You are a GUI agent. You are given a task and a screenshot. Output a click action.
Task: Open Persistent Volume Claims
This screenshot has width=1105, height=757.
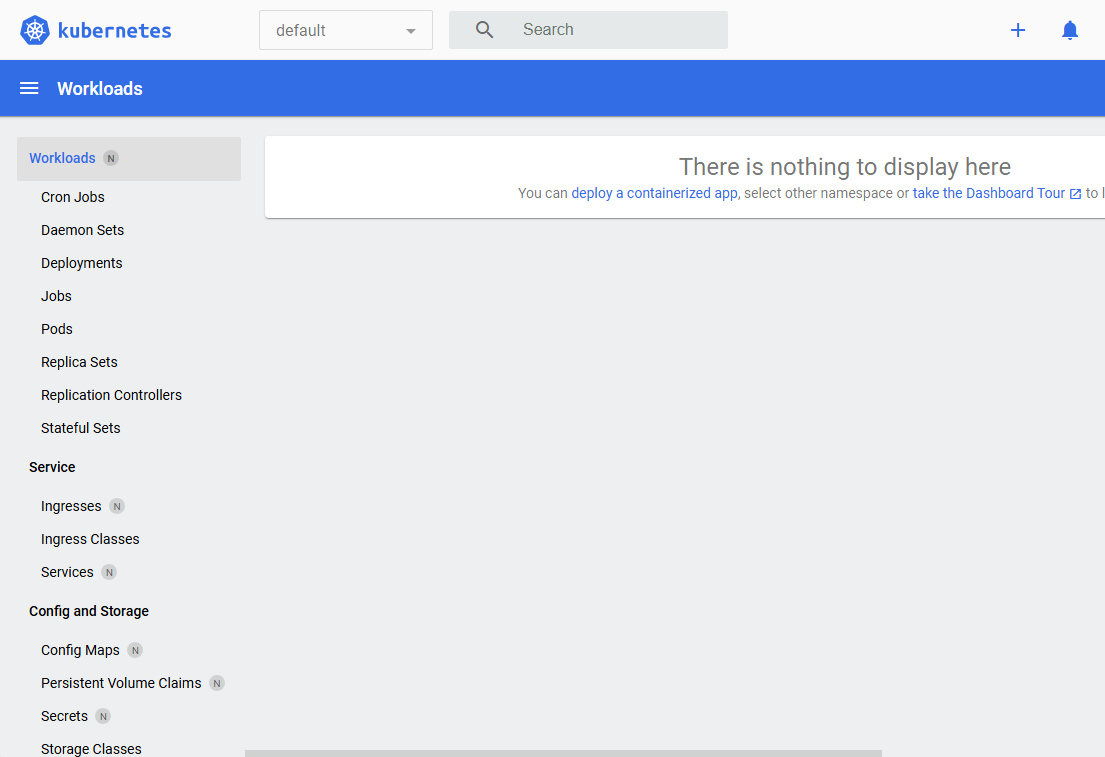(x=121, y=683)
